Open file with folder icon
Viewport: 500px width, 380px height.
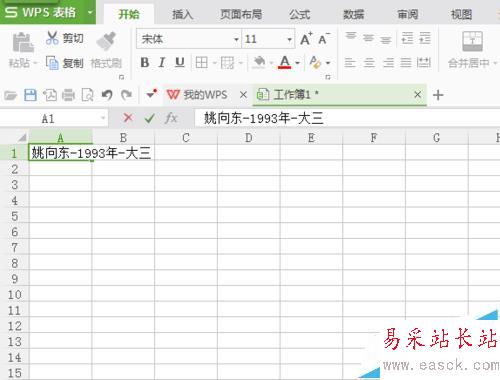point(10,95)
